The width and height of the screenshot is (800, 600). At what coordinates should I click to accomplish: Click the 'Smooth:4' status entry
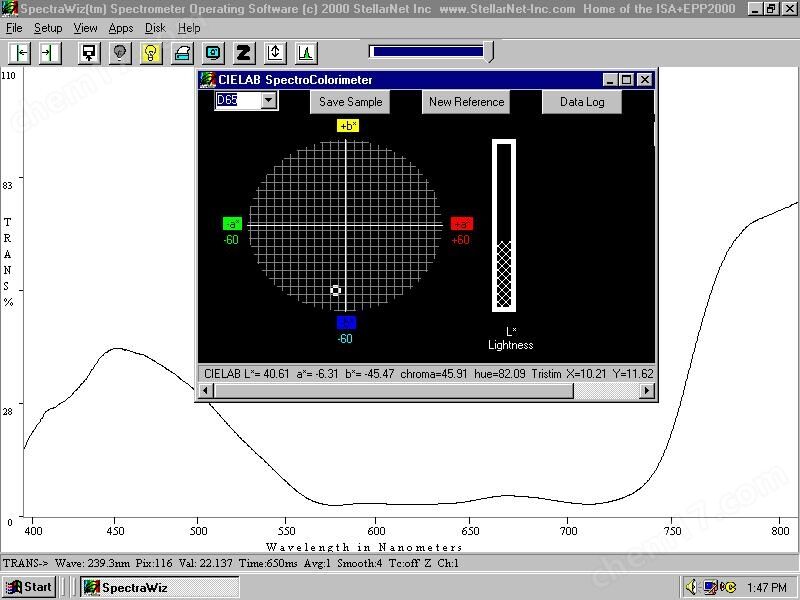point(359,563)
